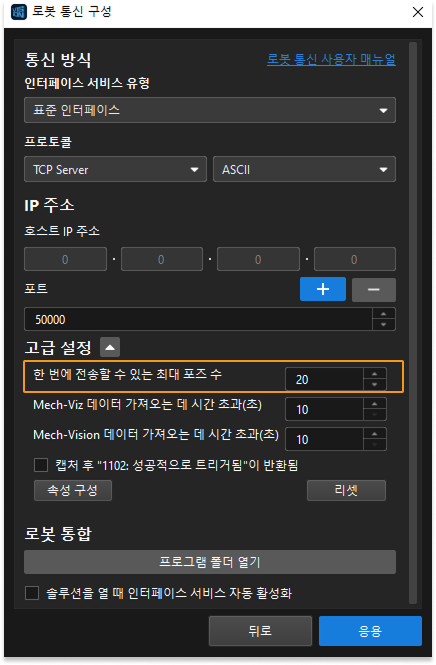Click the 속성 구성 button
Viewport: 436px width, 665px height.
pyautogui.click(x=73, y=490)
